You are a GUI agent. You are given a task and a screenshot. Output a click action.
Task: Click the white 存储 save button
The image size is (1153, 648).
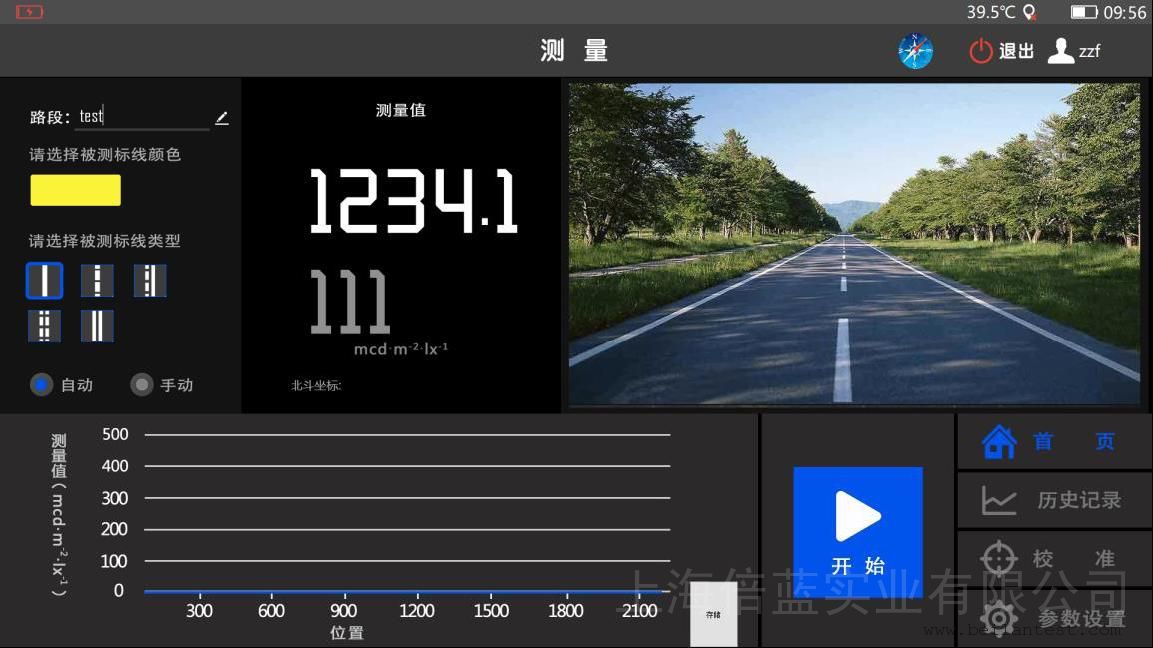713,614
